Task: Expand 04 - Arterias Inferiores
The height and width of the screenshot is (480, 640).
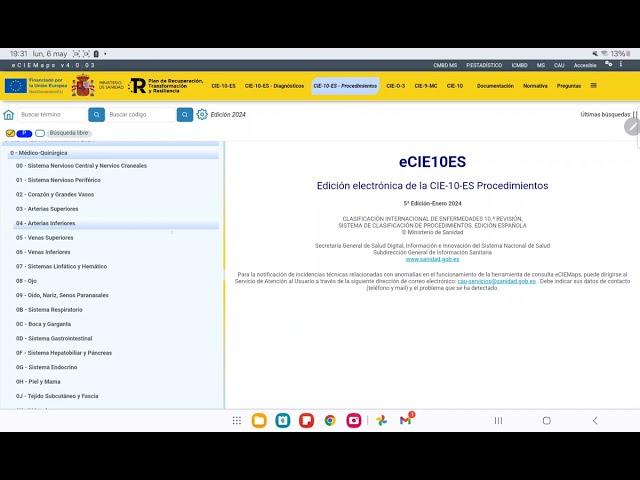Action: [116, 223]
